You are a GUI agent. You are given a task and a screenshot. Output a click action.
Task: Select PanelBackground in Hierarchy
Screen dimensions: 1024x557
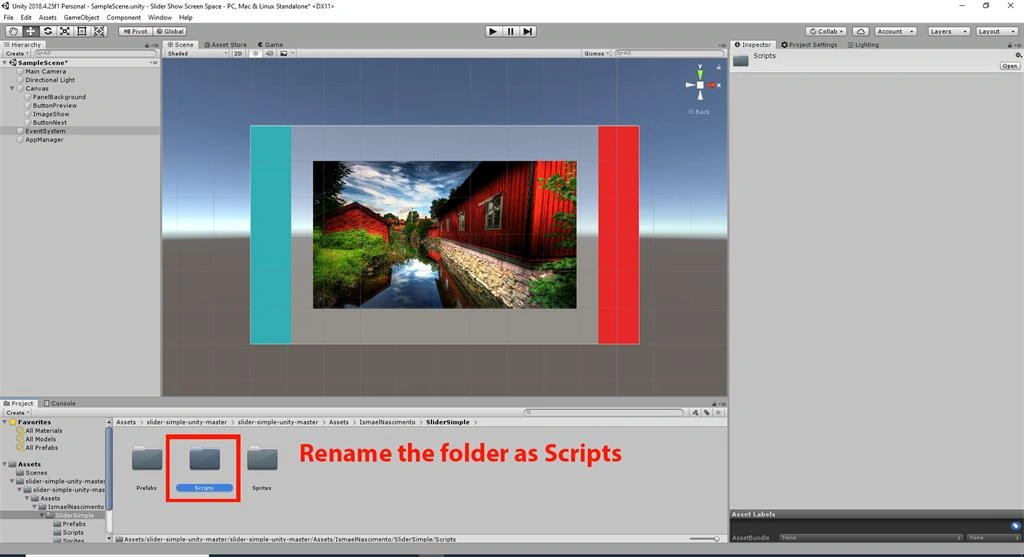pos(59,97)
